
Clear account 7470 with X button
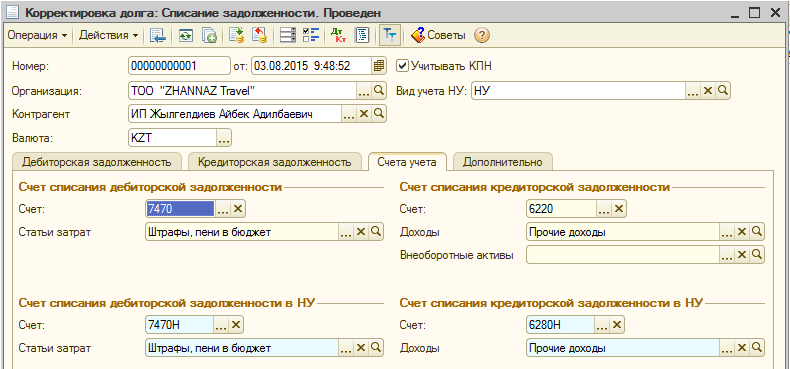[x=238, y=209]
